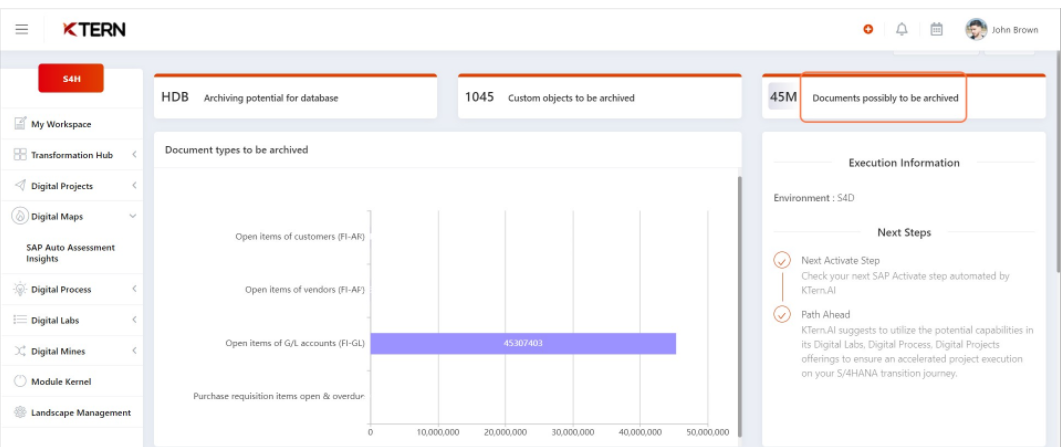
Task: Click the 1045 custom objects card
Action: tap(600, 97)
